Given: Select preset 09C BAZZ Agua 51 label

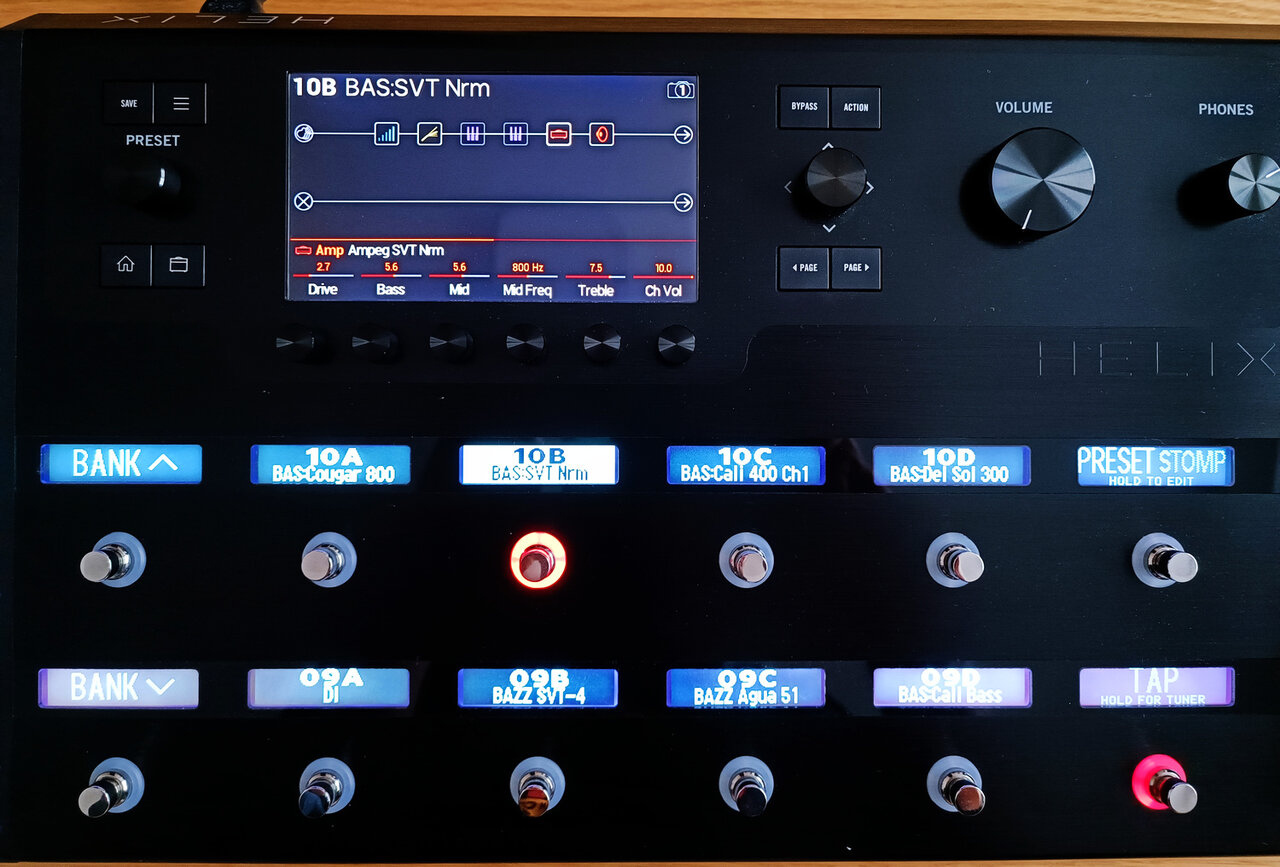Looking at the screenshot, I should pyautogui.click(x=746, y=688).
